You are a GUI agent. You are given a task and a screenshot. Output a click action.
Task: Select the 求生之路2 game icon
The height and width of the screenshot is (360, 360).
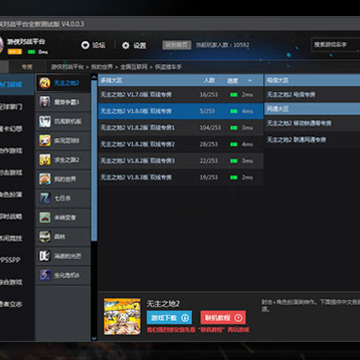(45, 160)
